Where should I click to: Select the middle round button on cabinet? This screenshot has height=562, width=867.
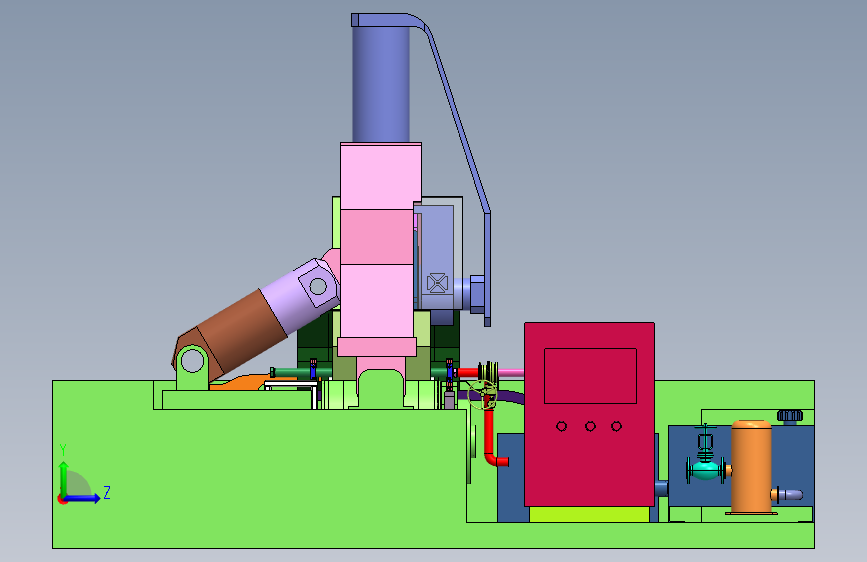pyautogui.click(x=590, y=426)
